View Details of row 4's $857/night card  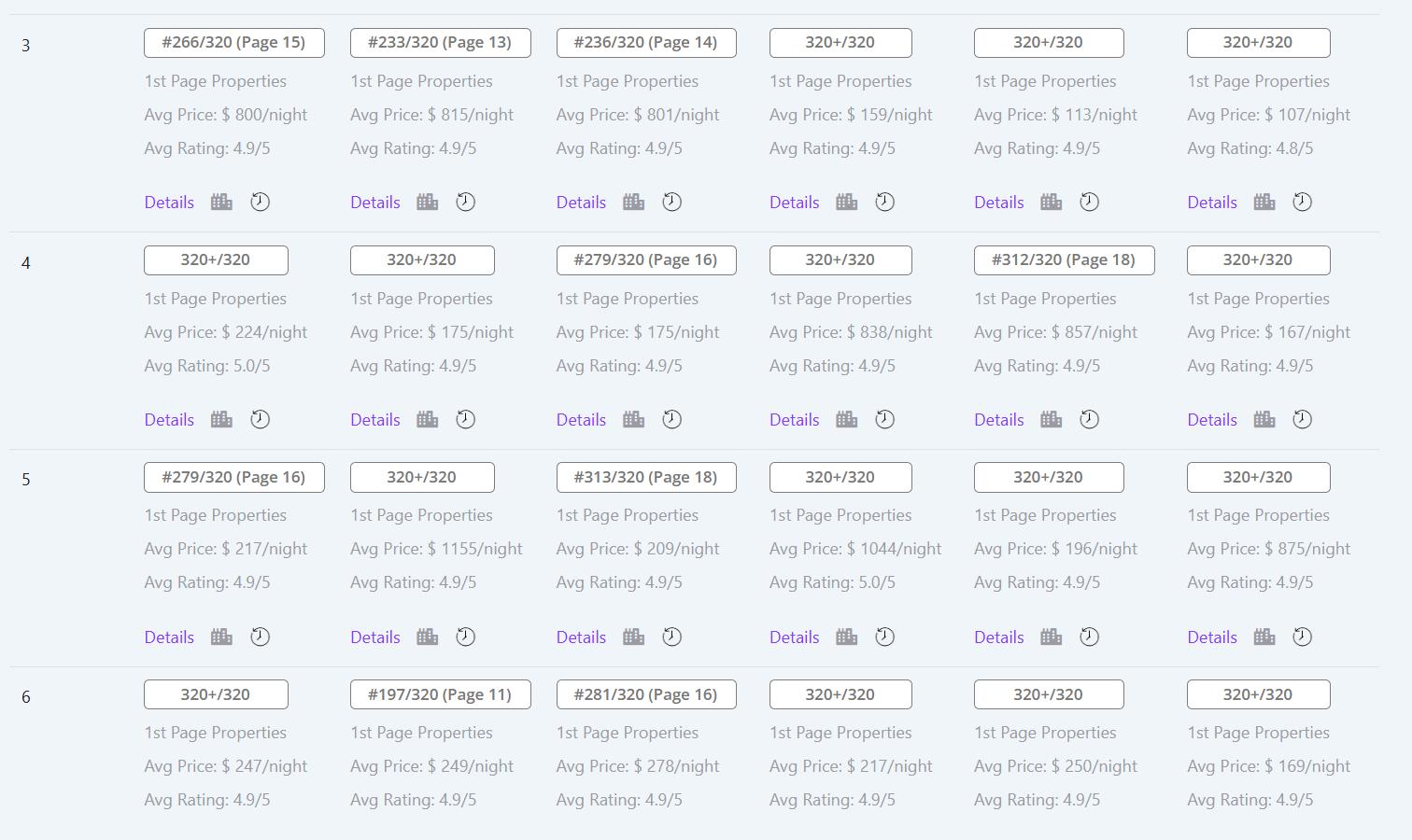click(998, 420)
